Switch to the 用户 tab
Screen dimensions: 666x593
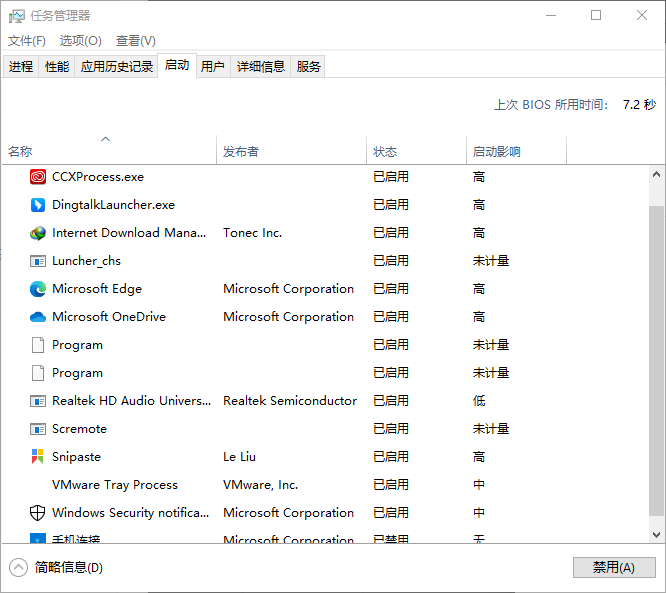point(213,66)
